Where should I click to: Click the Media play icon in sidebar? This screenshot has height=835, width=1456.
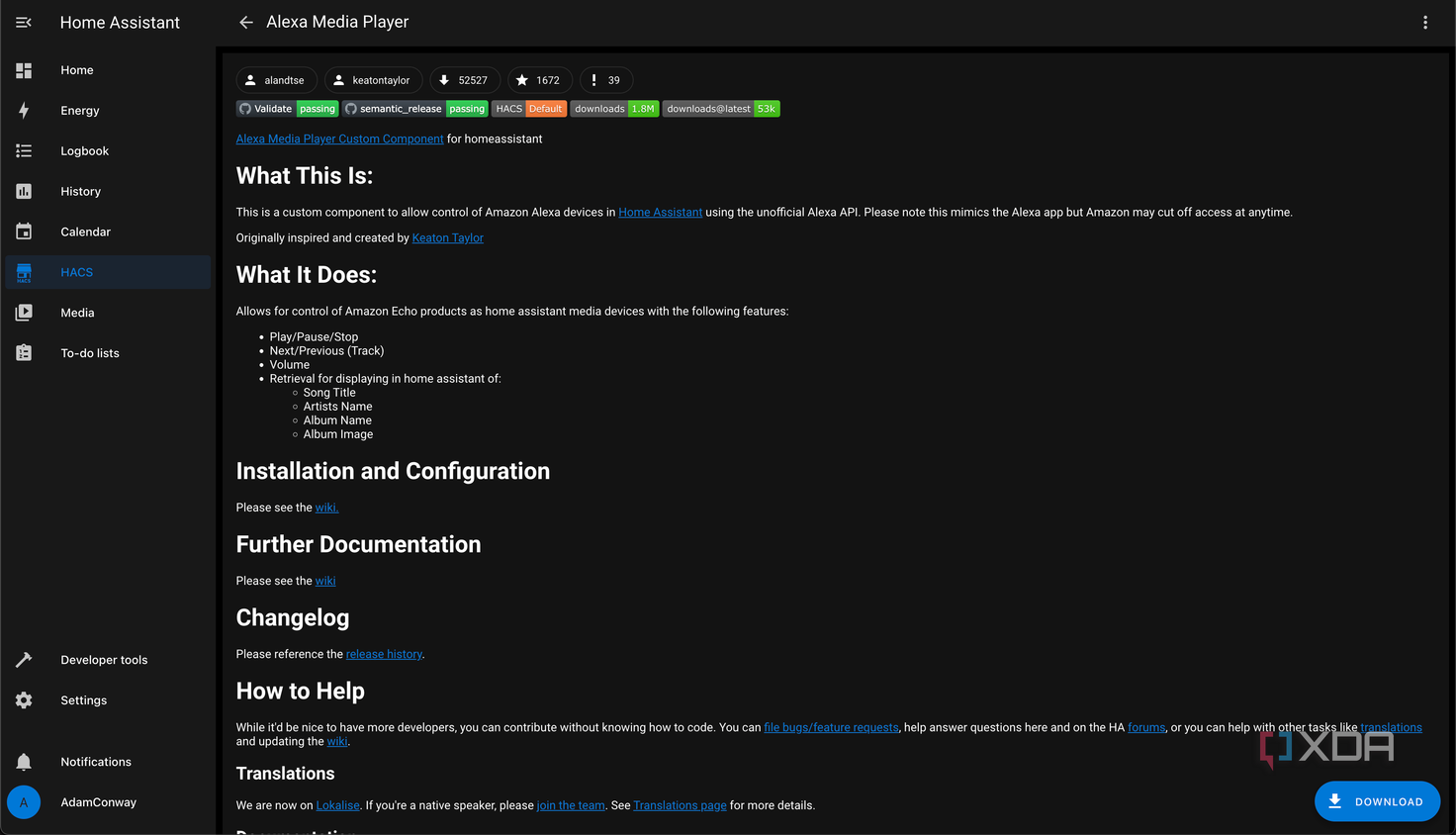tap(24, 313)
